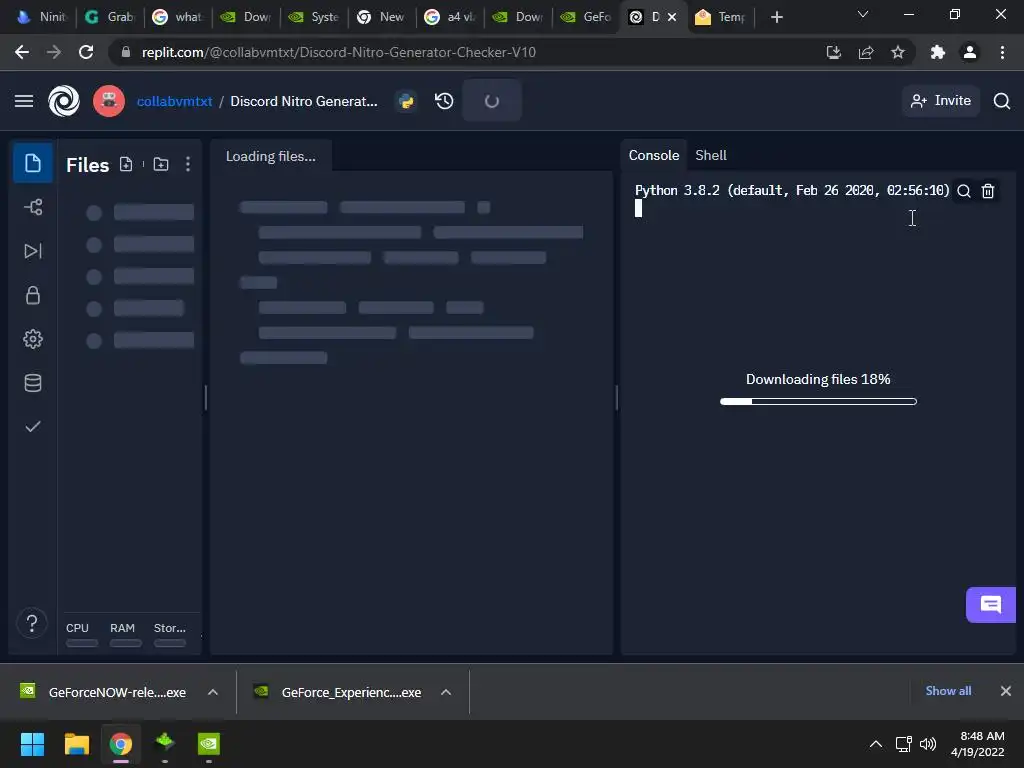
Task: Open the tab search dropdown arrow
Action: pyautogui.click(x=863, y=14)
